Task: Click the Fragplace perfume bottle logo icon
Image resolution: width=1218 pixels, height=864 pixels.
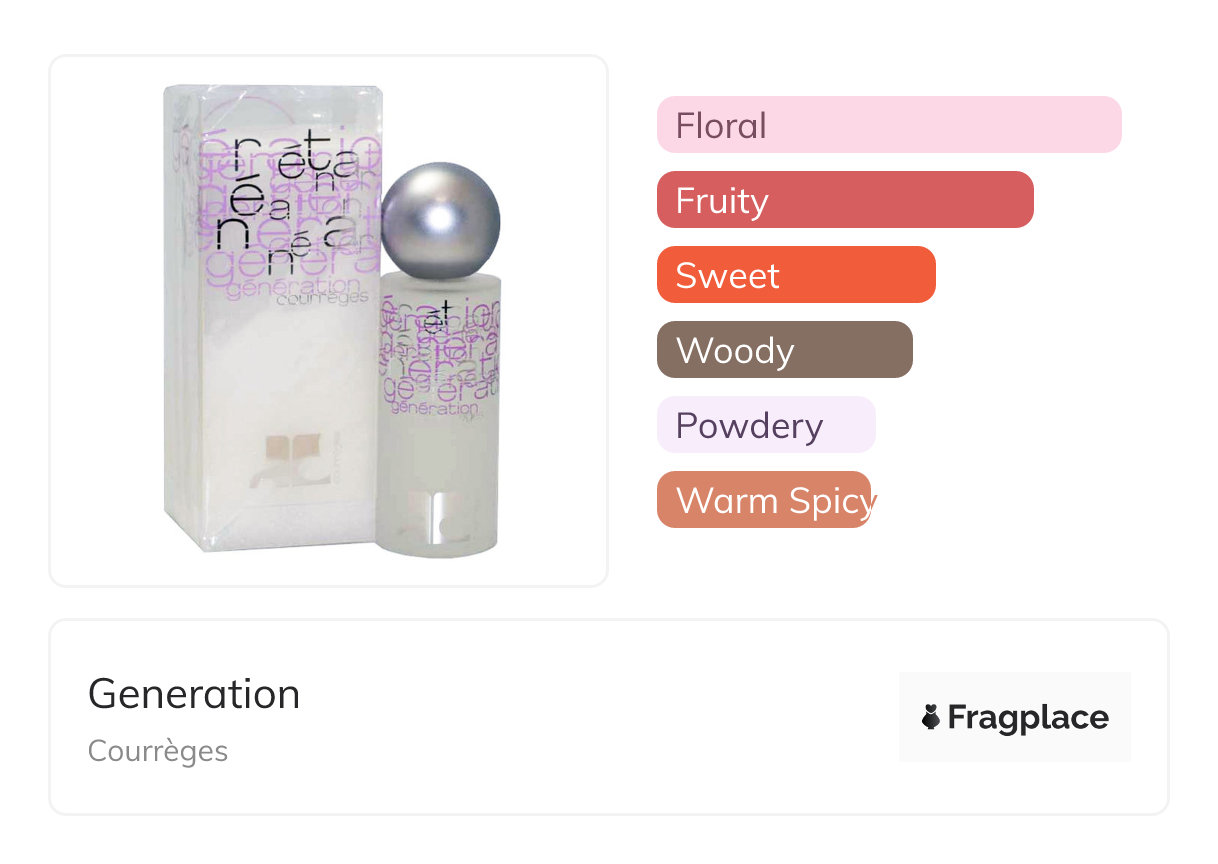Action: click(931, 717)
